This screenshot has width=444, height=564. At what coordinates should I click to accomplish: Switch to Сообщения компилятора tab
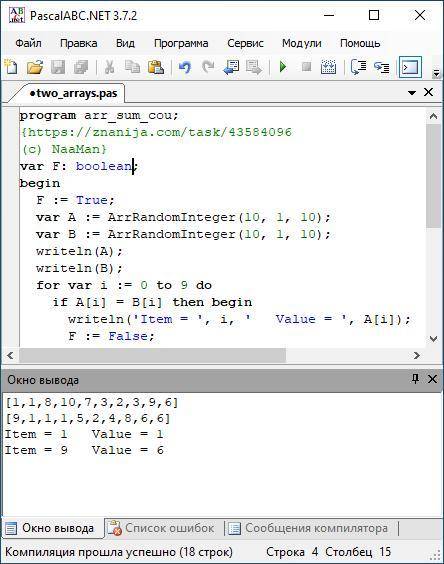pos(308,528)
